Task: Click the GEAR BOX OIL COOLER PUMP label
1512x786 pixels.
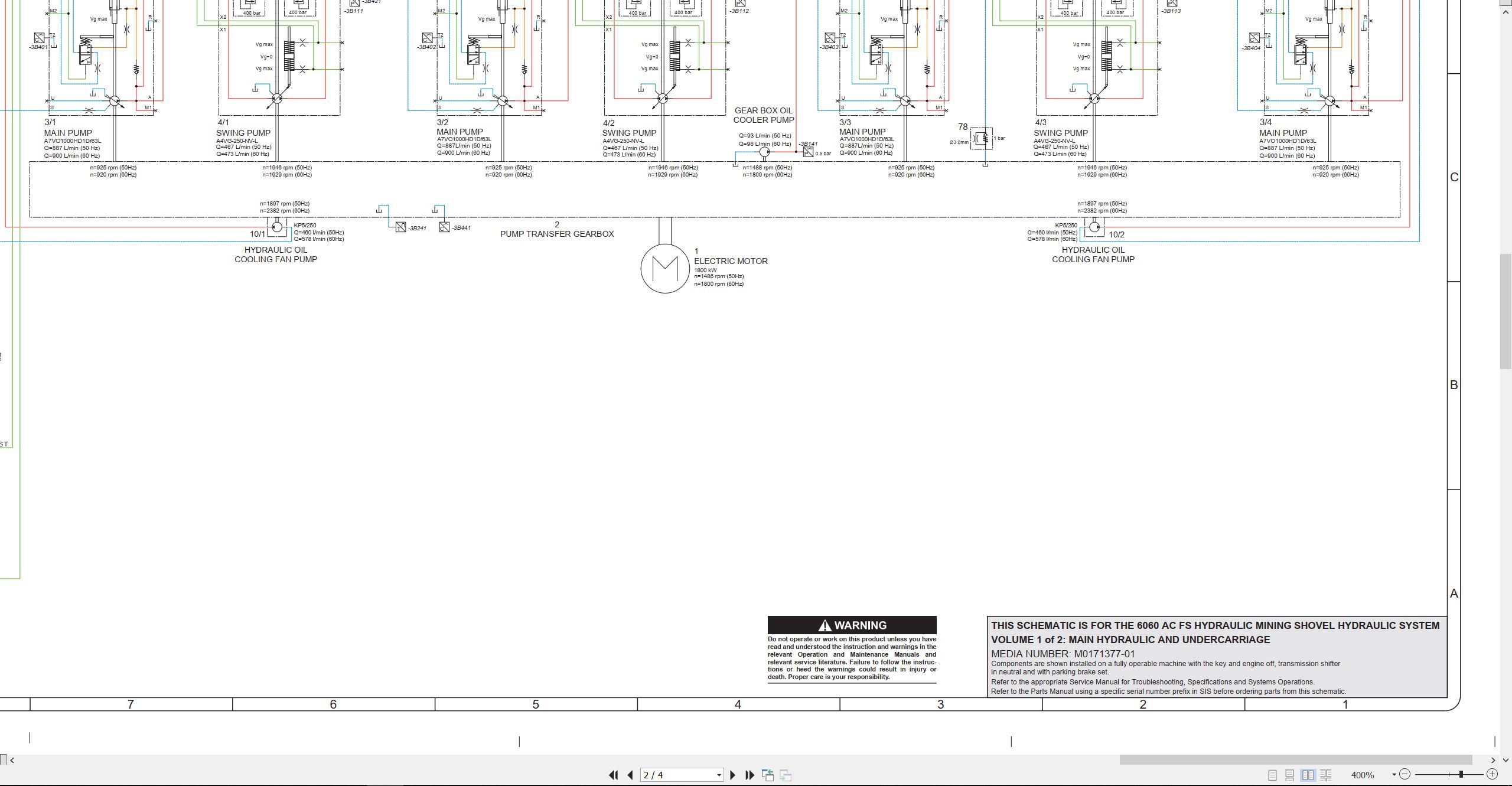Action: [x=764, y=115]
